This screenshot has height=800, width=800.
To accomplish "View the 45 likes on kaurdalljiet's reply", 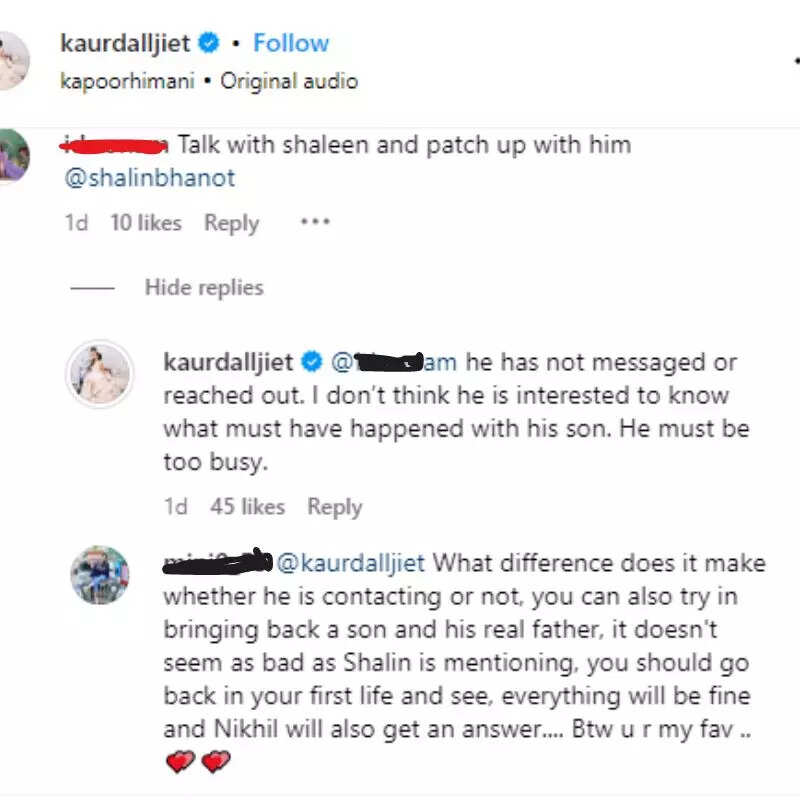I will 247,507.
